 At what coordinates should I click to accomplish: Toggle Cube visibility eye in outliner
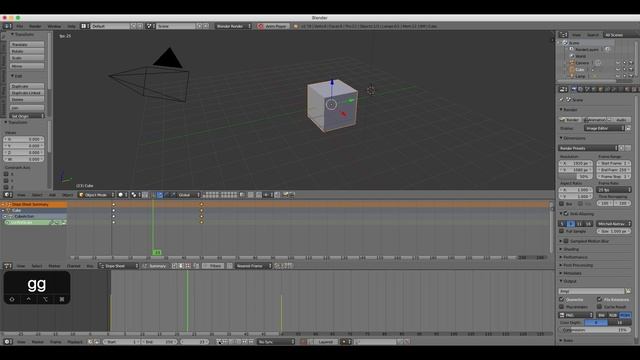[x=618, y=69]
